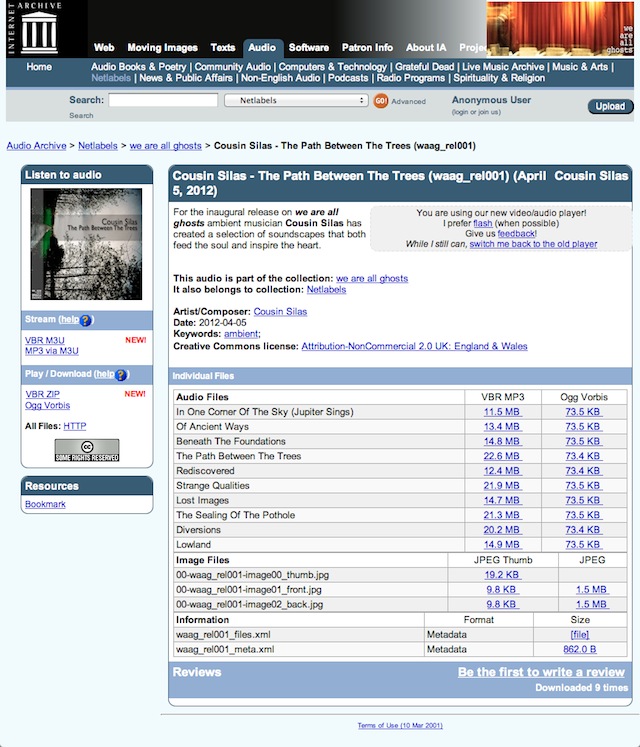Click the ambient keyword link

click(x=241, y=334)
